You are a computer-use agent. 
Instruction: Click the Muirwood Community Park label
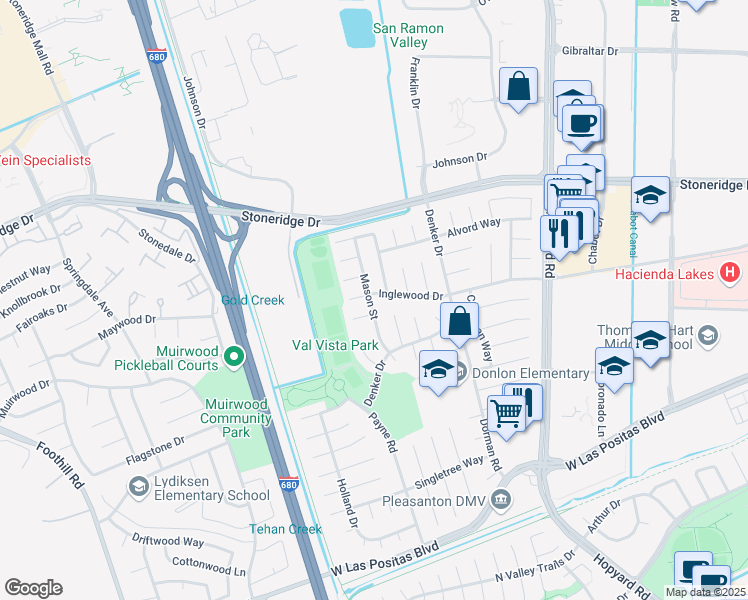click(x=236, y=418)
